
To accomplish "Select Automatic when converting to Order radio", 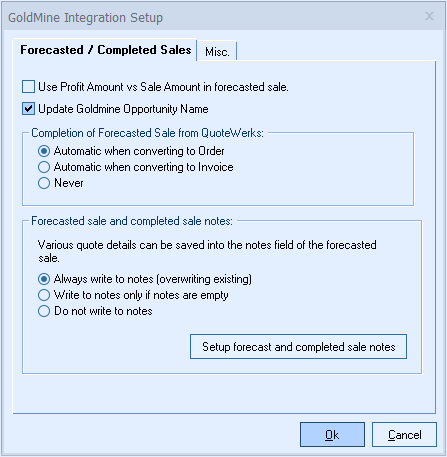I will [44, 151].
